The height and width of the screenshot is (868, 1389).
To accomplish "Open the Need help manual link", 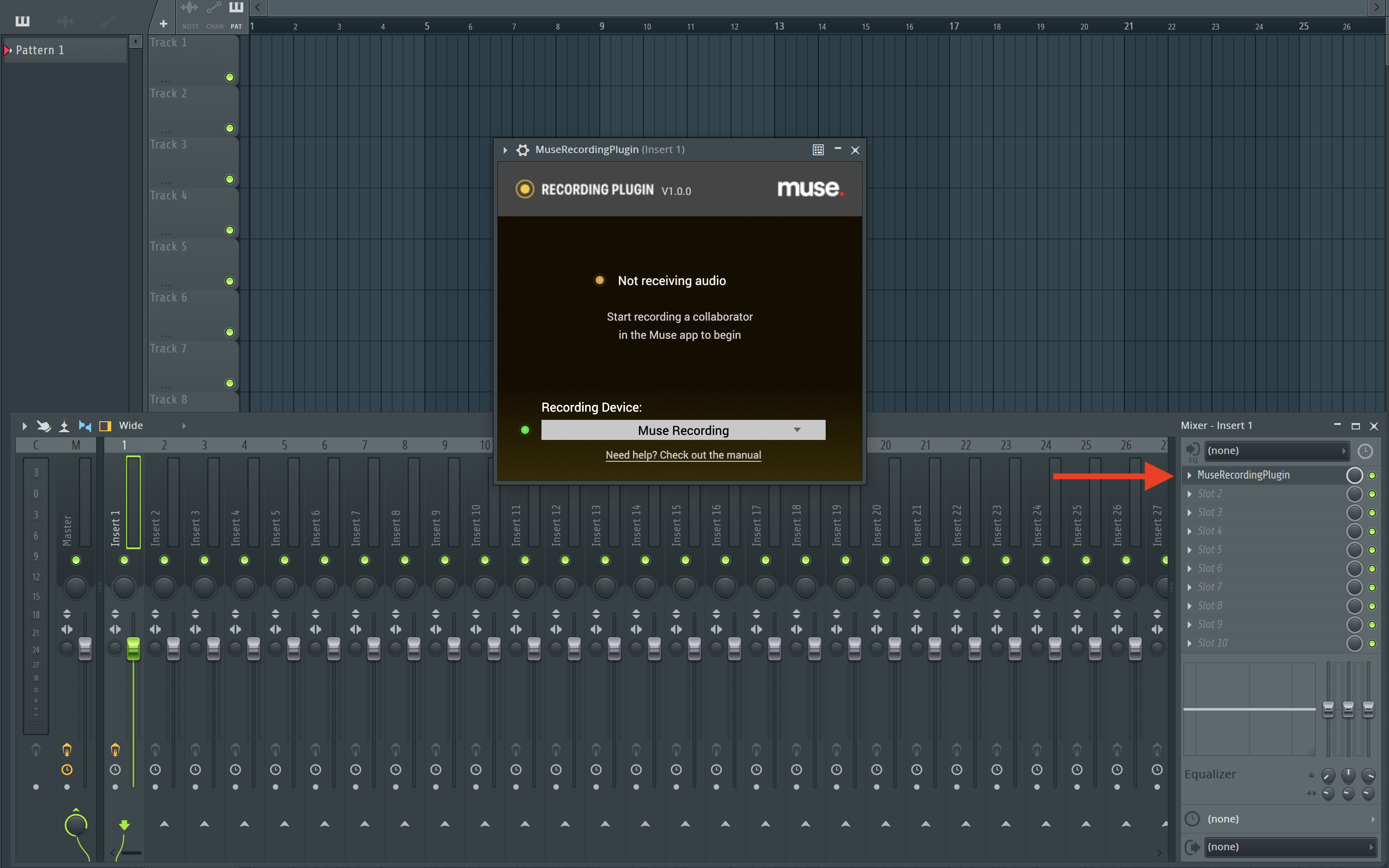I will click(683, 454).
